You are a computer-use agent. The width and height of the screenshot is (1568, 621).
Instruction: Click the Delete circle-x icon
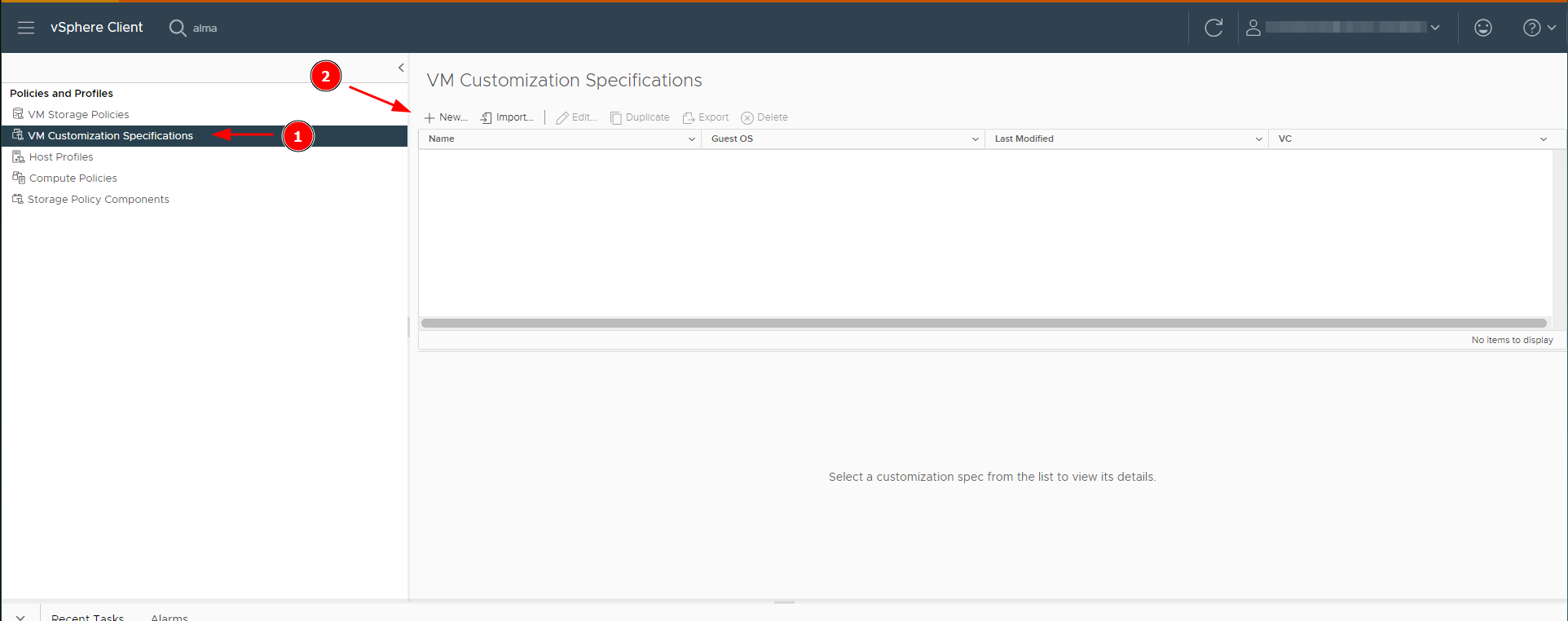coord(747,118)
